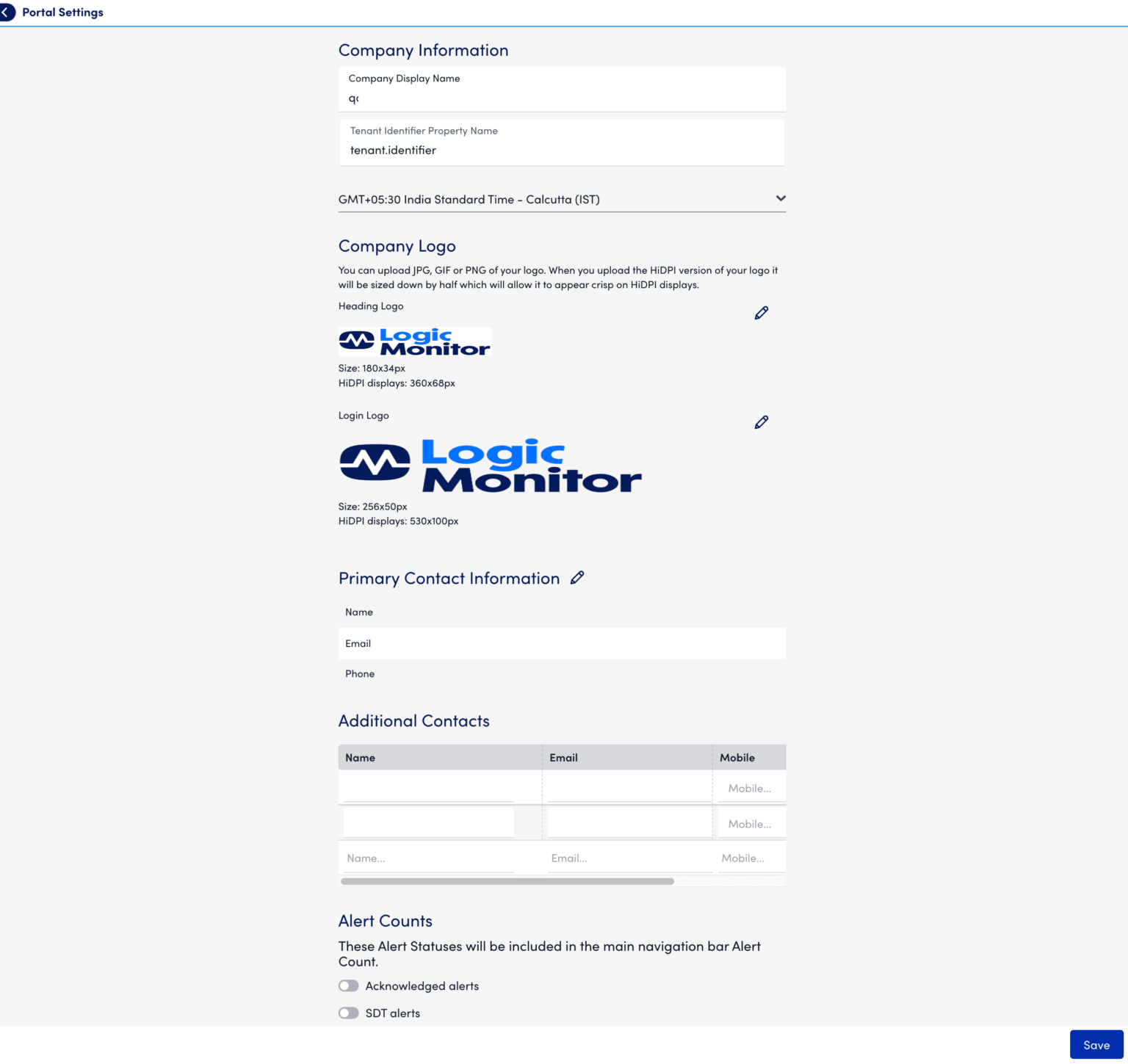The height and width of the screenshot is (1064, 1128).
Task: Edit the Login Logo via its pencil icon
Action: [x=761, y=421]
